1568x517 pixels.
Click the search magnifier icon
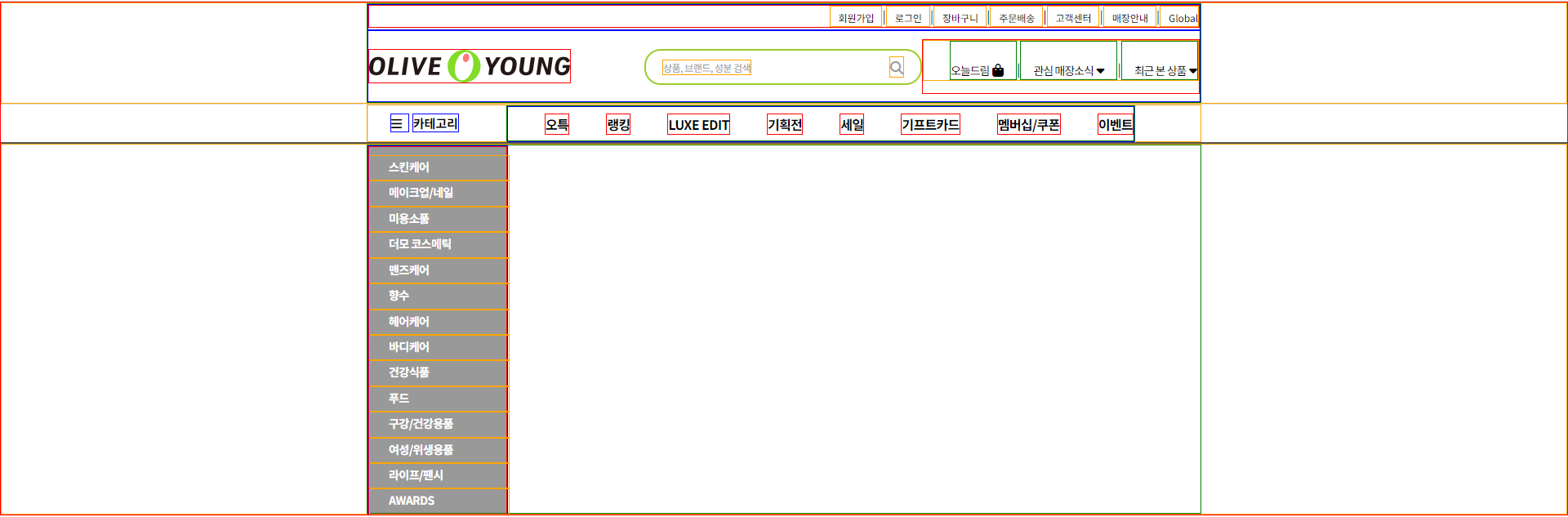pyautogui.click(x=897, y=68)
